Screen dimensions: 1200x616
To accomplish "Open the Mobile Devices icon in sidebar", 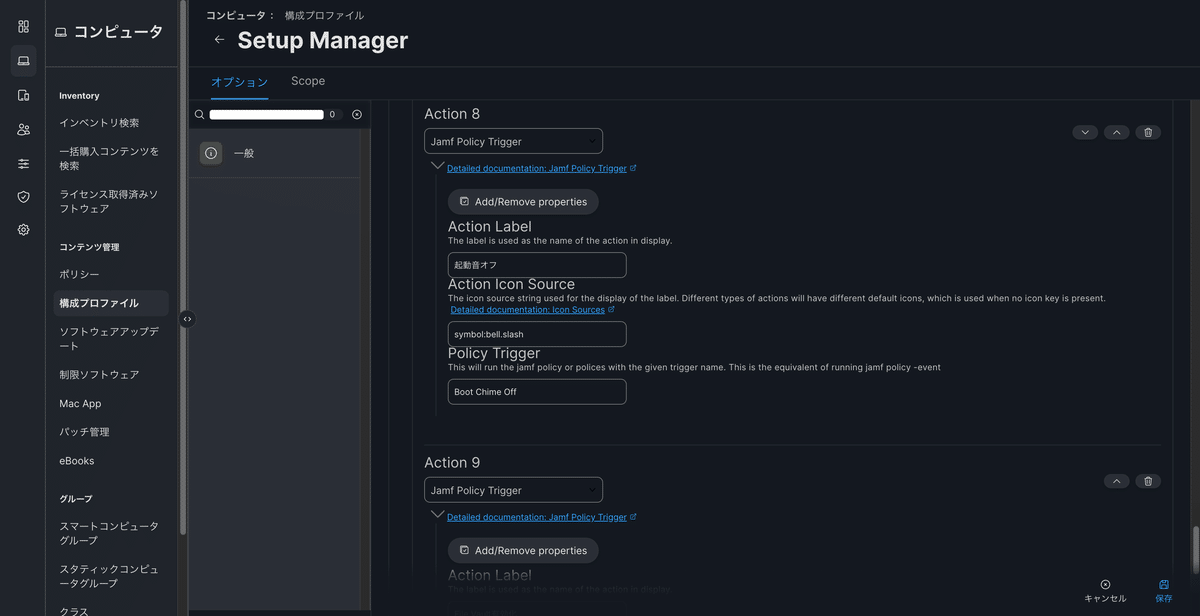I will coord(23,95).
